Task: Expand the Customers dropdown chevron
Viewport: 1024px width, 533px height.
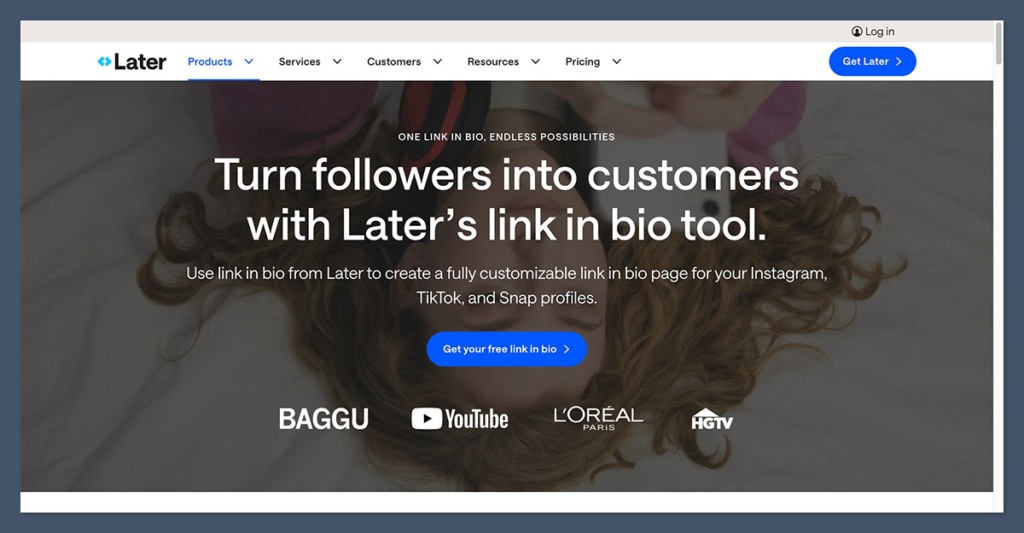Action: [x=438, y=61]
